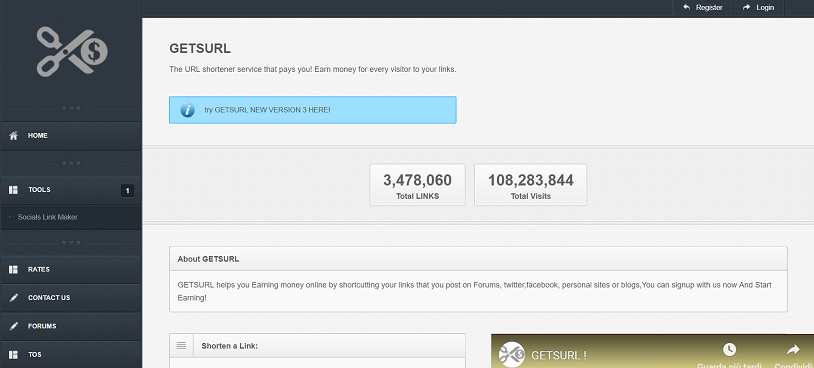Image resolution: width=814 pixels, height=368 pixels.
Task: Click the About paragraph starting GETSURL helps you
Action: 474,291
